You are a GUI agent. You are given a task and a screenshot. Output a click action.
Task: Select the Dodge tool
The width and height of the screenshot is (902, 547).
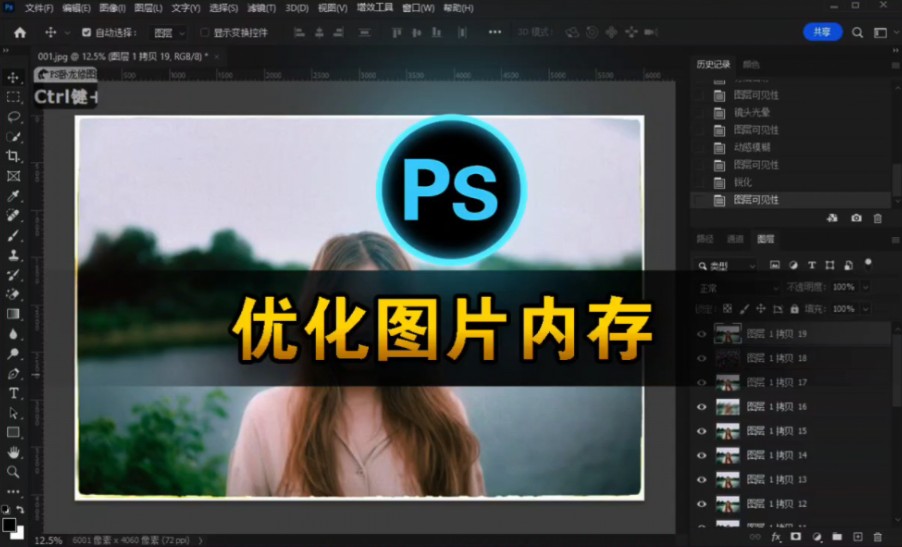[x=13, y=354]
